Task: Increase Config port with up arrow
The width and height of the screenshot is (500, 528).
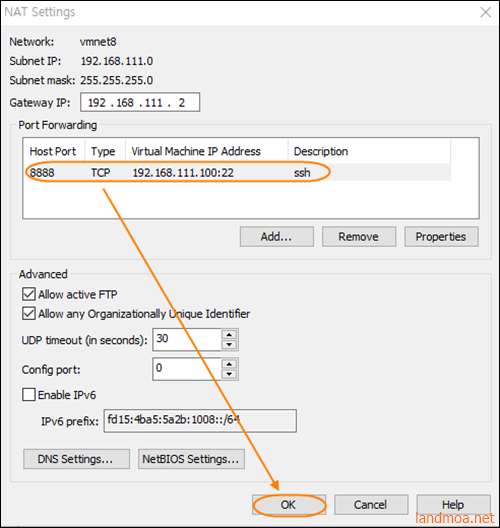Action: [229, 364]
